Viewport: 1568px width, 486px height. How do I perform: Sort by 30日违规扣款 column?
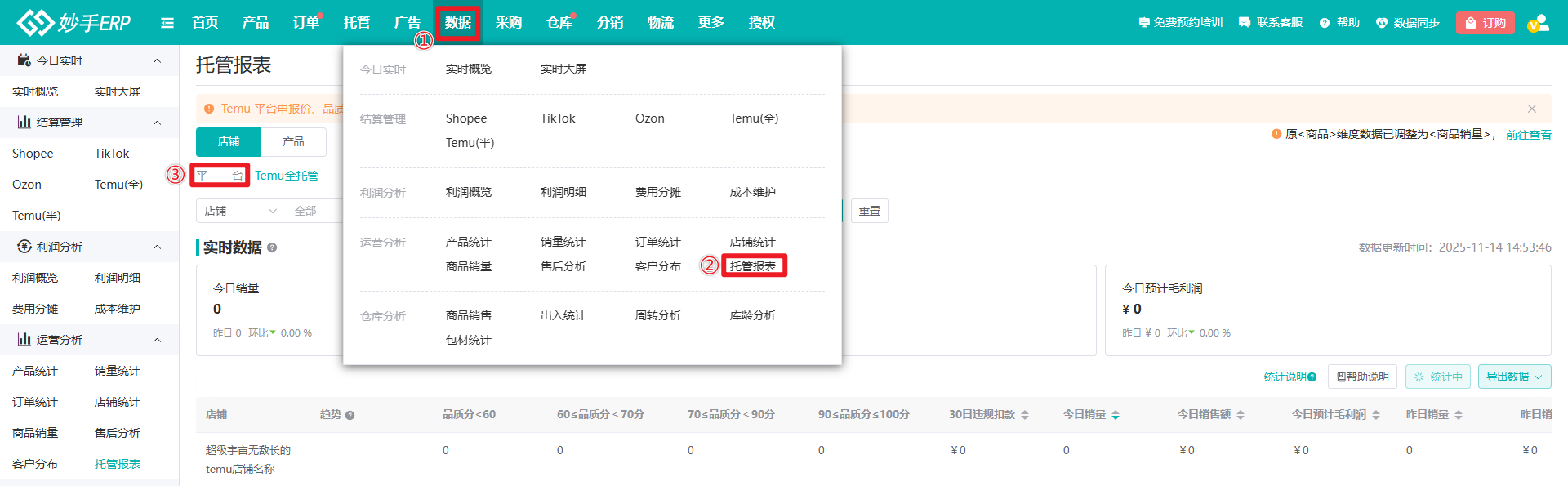pos(1025,415)
